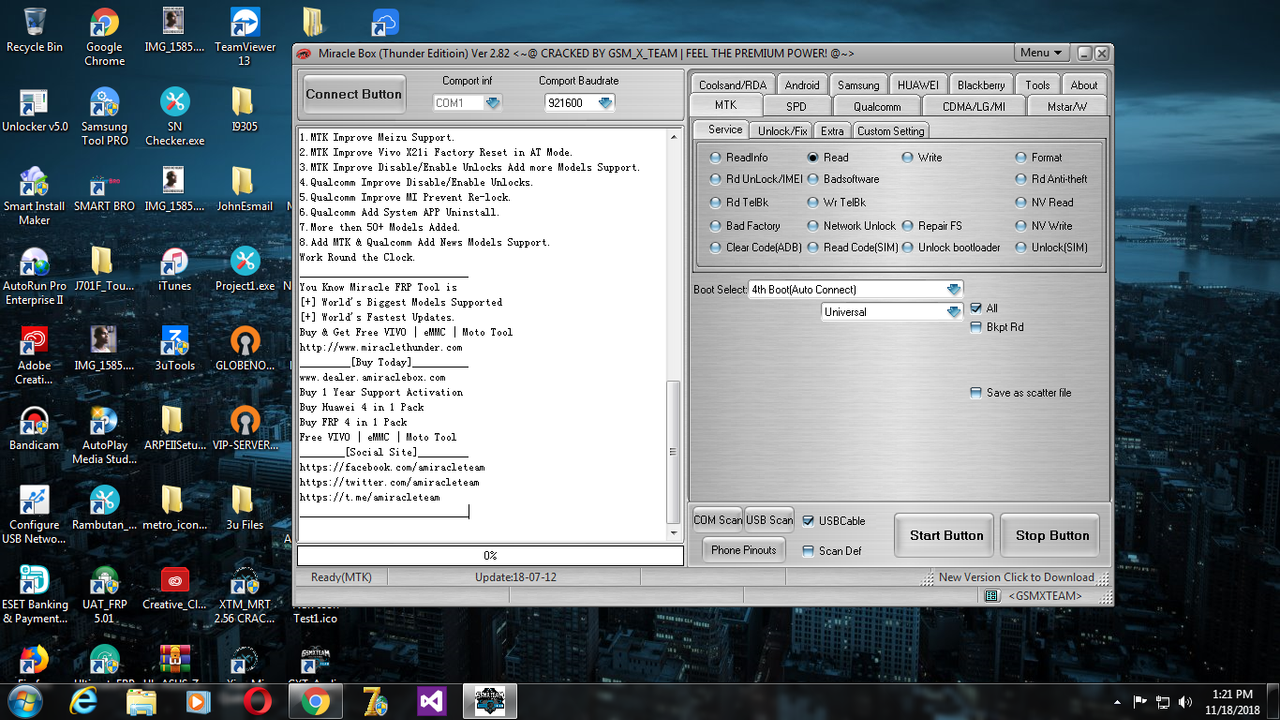Select the Write radio option
The width and height of the screenshot is (1280, 720).
[x=921, y=157]
